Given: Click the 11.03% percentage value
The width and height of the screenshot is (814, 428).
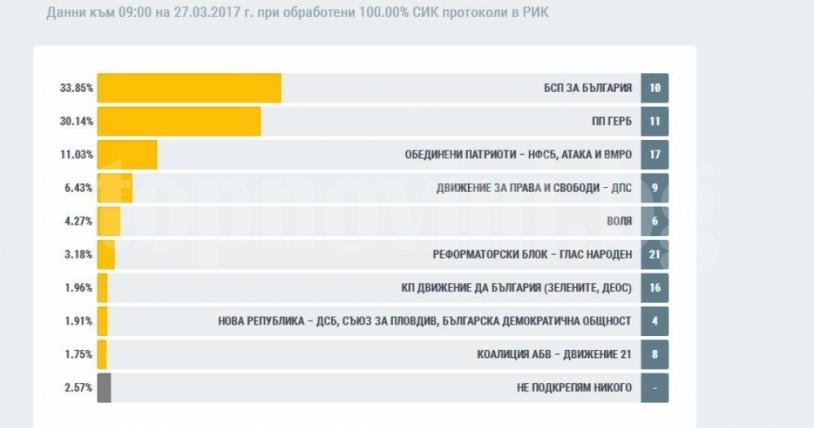Looking at the screenshot, I should pos(77,155).
